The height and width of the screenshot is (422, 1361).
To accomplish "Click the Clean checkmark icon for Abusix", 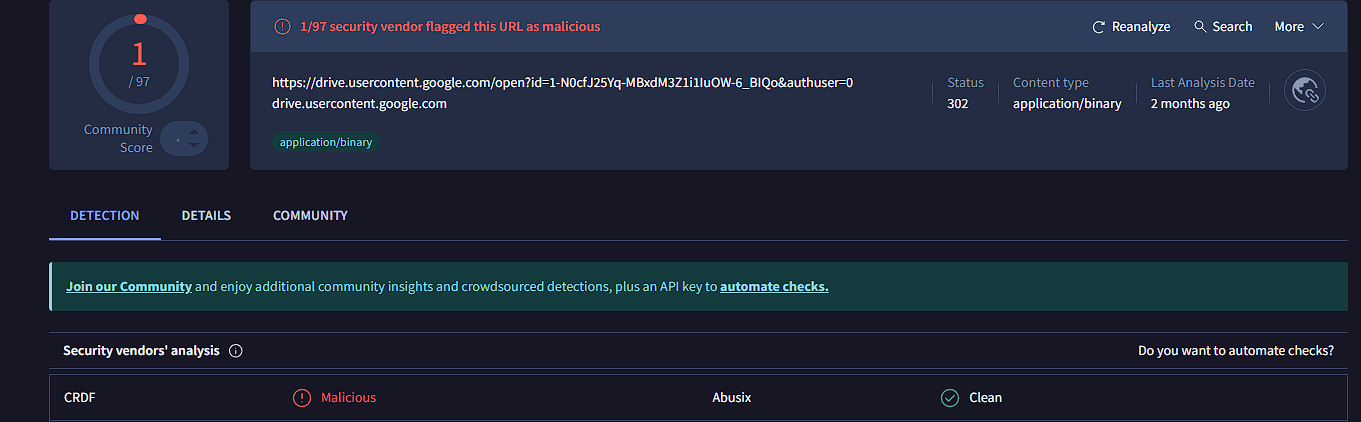I will [x=950, y=398].
